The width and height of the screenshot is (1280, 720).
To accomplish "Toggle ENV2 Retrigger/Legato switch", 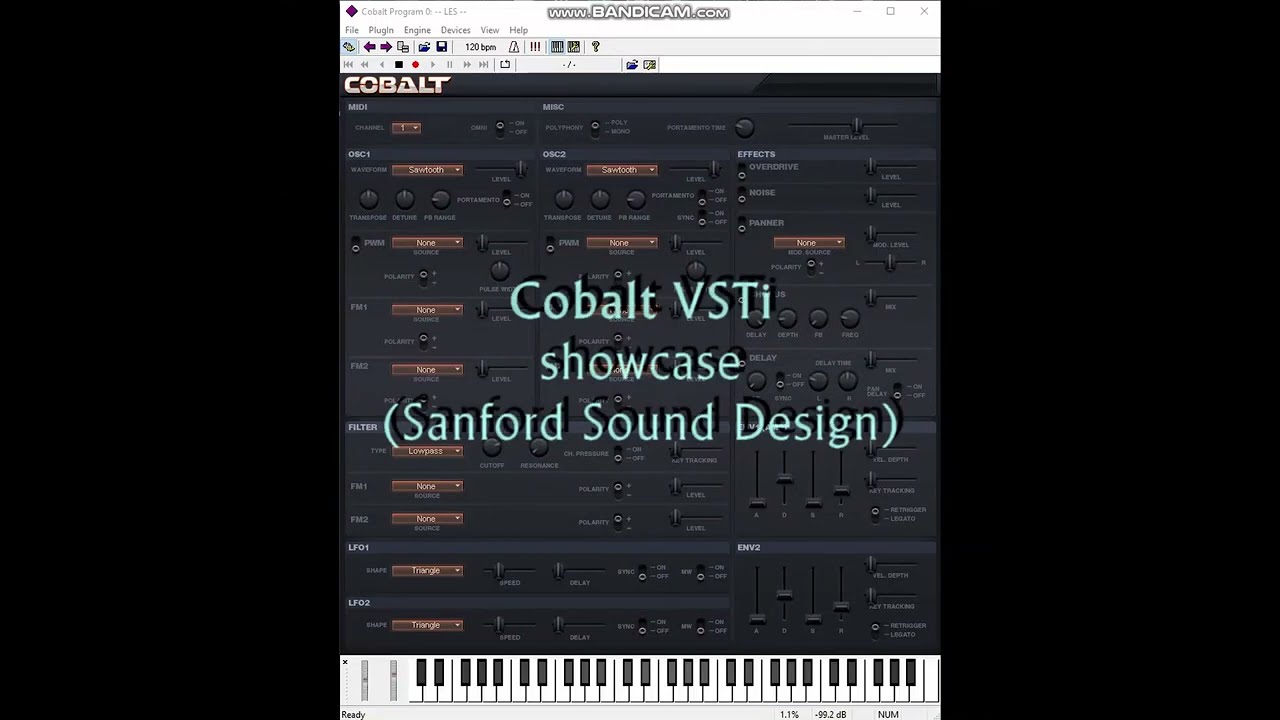I will tap(875, 630).
